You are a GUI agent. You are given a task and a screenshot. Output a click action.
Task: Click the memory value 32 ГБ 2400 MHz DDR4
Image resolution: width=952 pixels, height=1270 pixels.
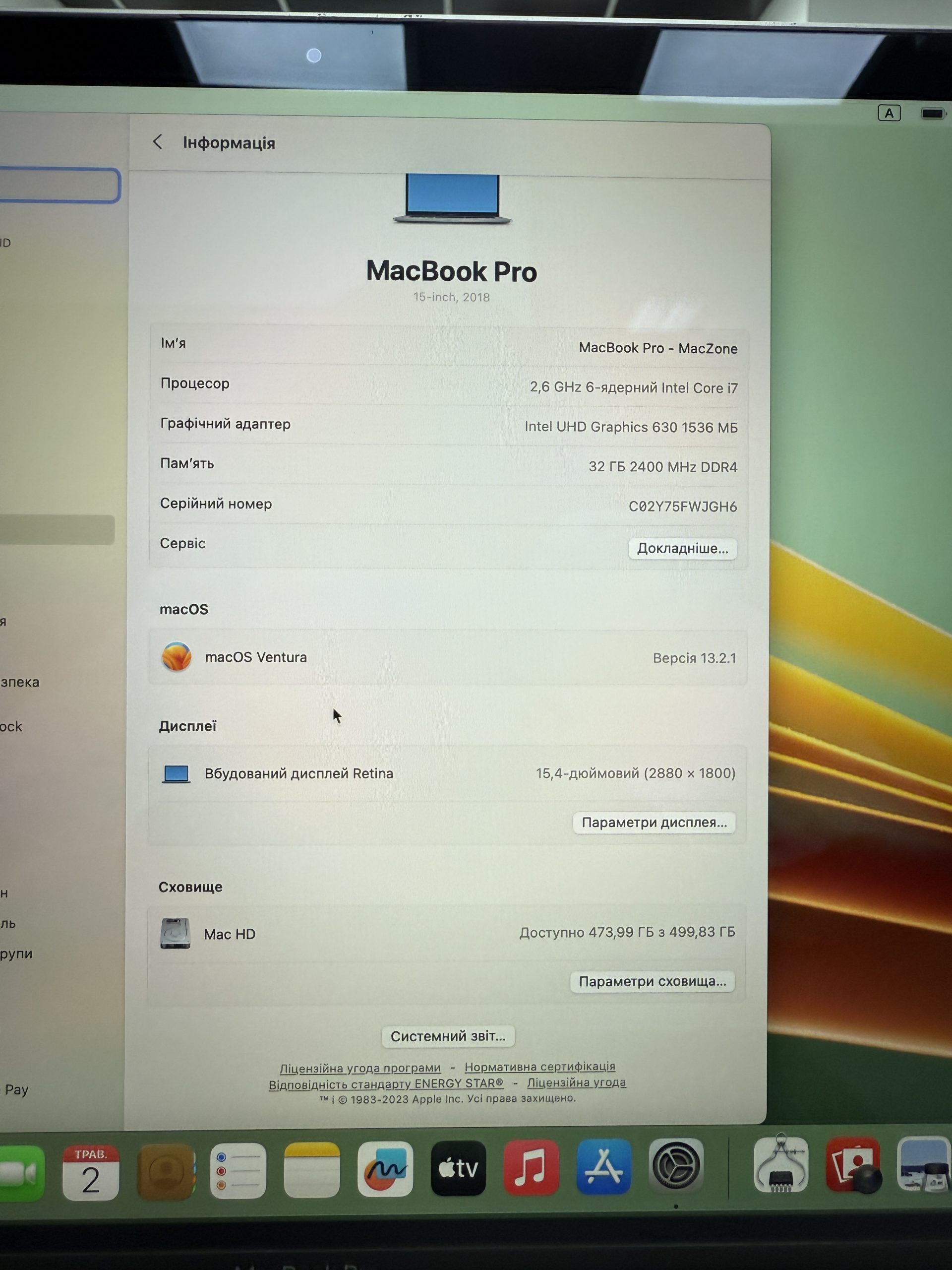coord(662,467)
